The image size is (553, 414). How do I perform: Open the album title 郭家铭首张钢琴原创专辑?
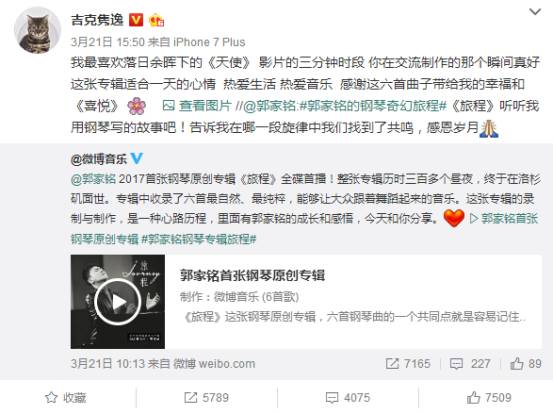point(252,275)
